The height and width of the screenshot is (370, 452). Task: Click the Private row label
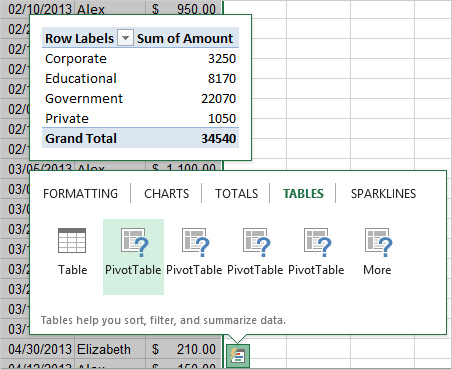click(x=67, y=119)
